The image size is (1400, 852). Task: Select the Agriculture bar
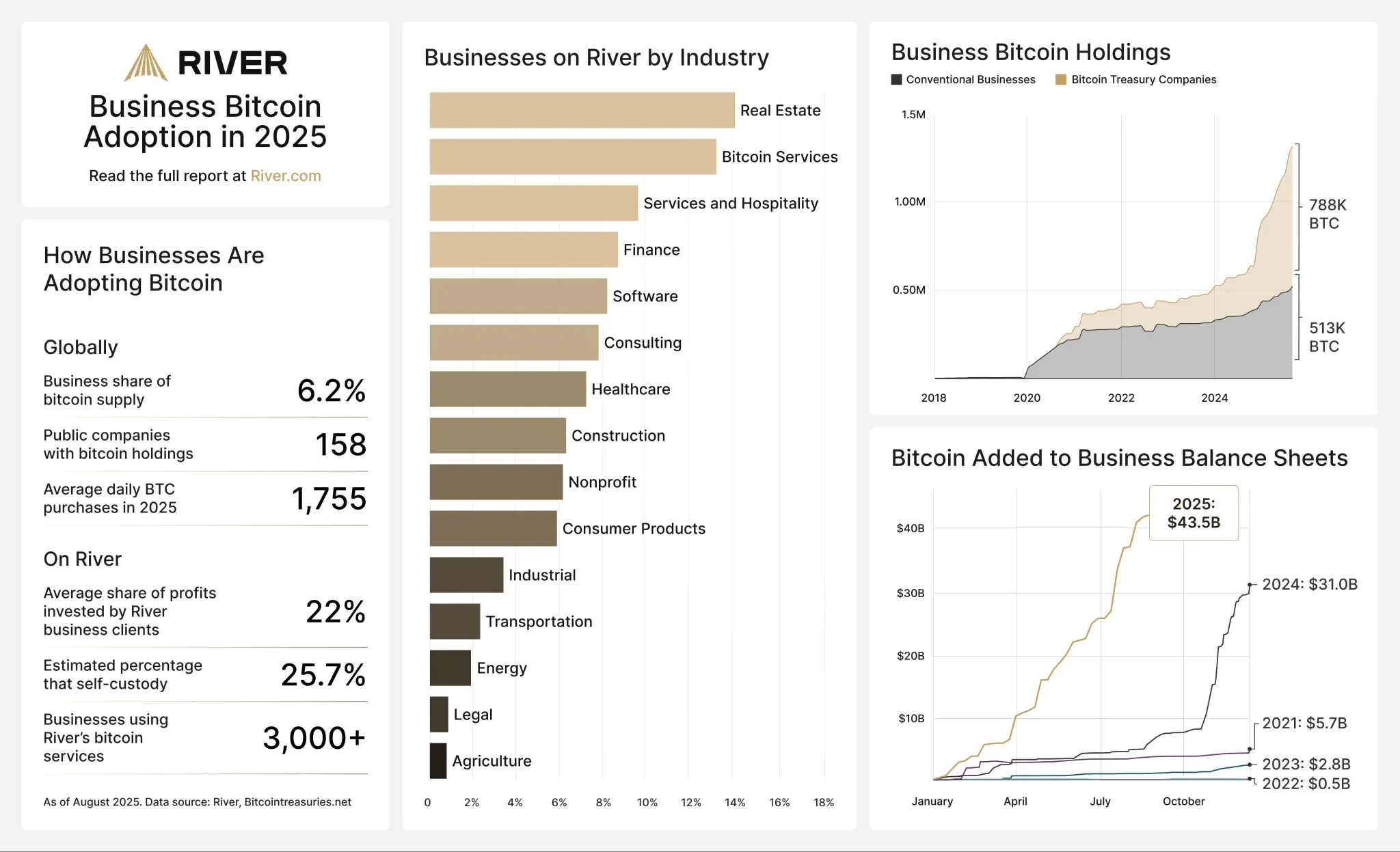pos(438,760)
